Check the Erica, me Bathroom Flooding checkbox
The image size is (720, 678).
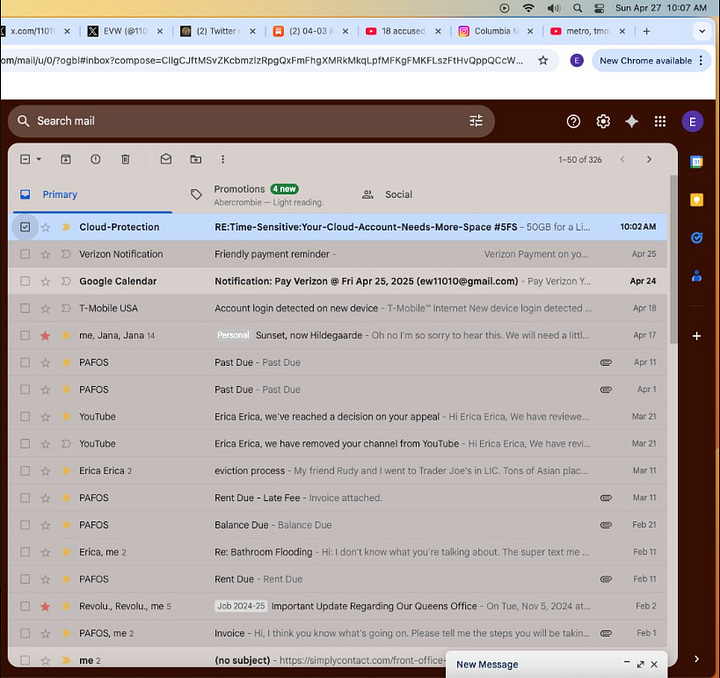[x=25, y=552]
